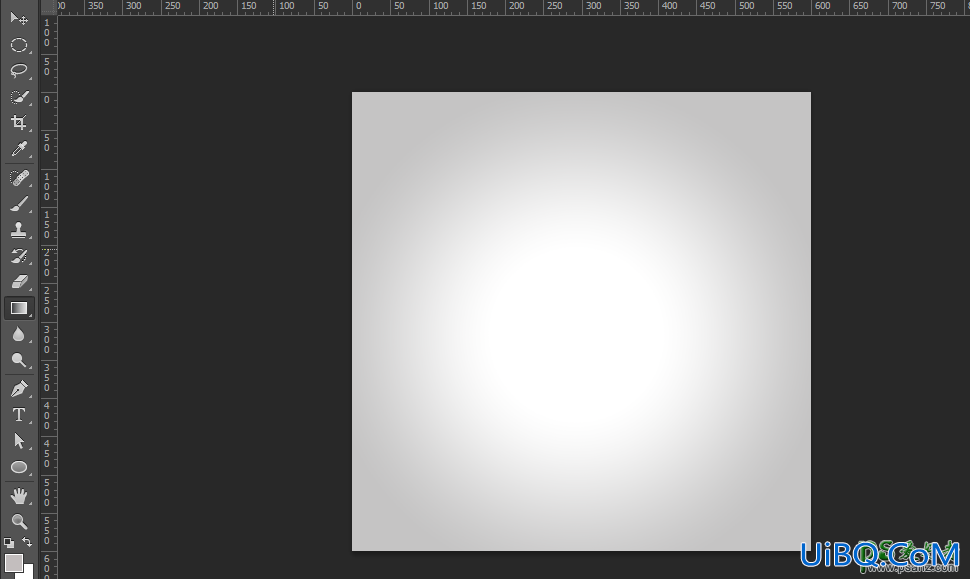Select the Elliptical Marquee tool

(x=19, y=45)
